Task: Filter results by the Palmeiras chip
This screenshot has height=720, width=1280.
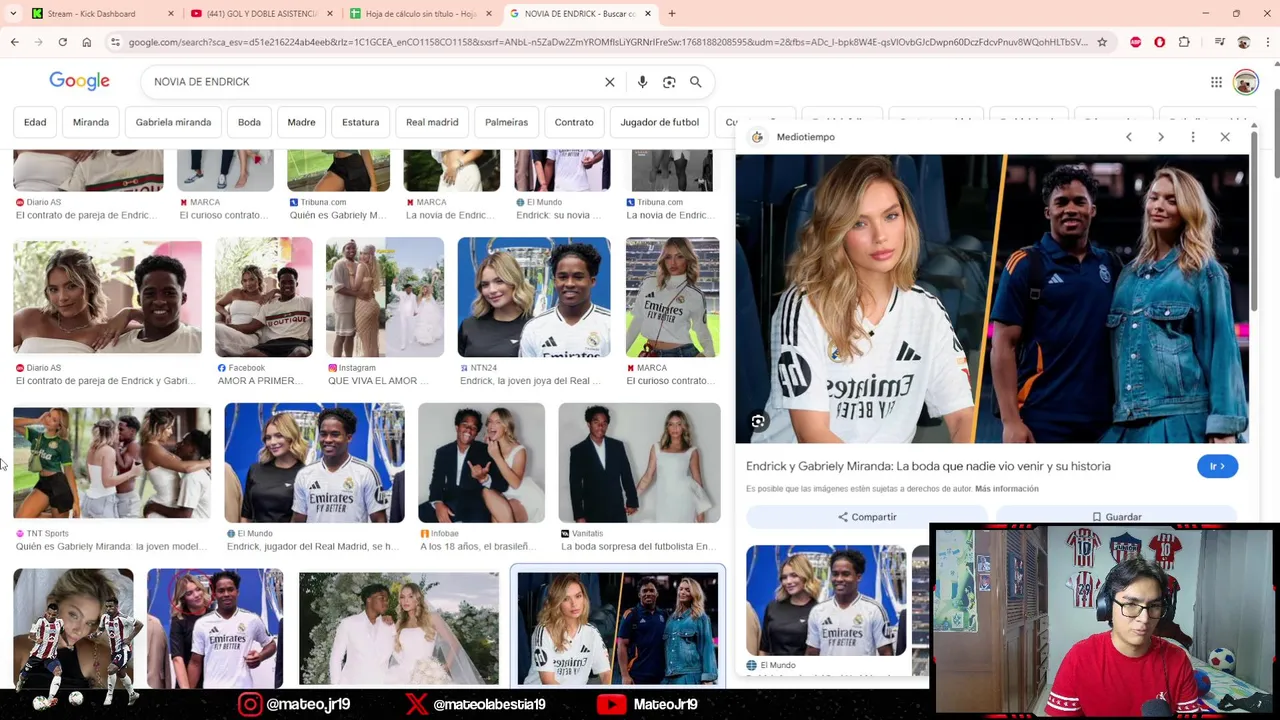Action: tap(506, 122)
